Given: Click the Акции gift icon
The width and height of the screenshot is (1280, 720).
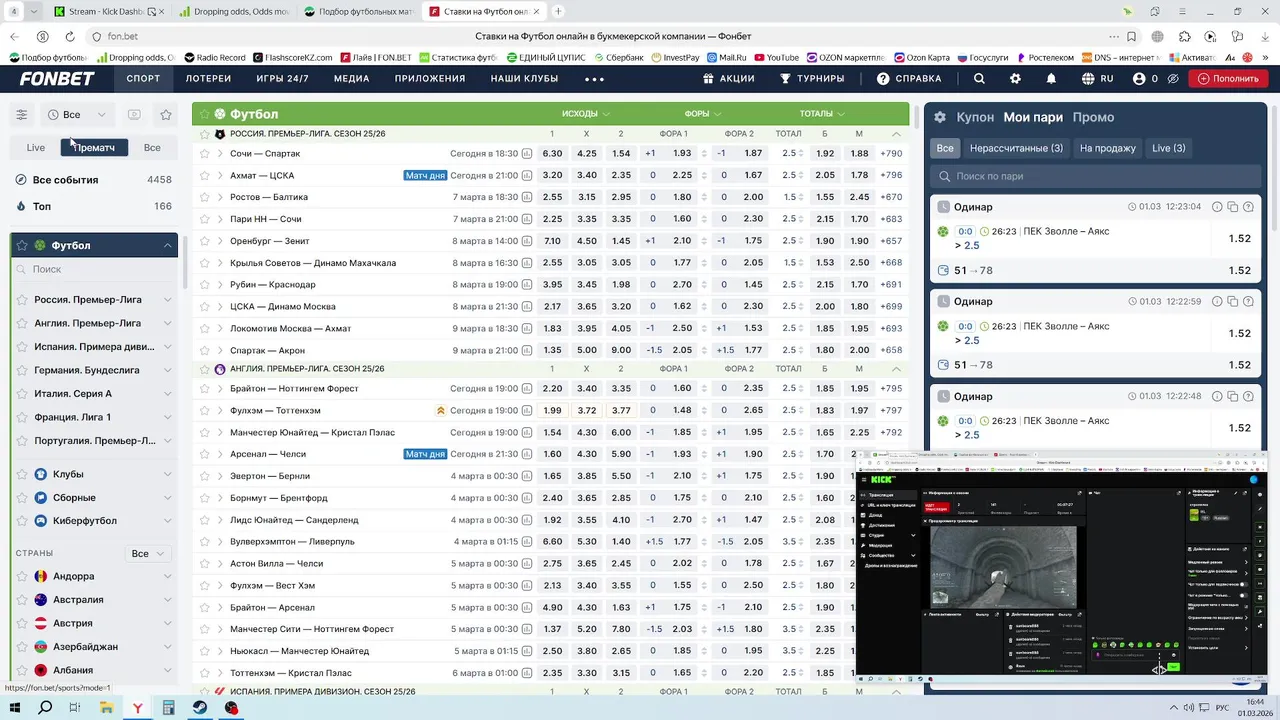Looking at the screenshot, I should [x=708, y=78].
